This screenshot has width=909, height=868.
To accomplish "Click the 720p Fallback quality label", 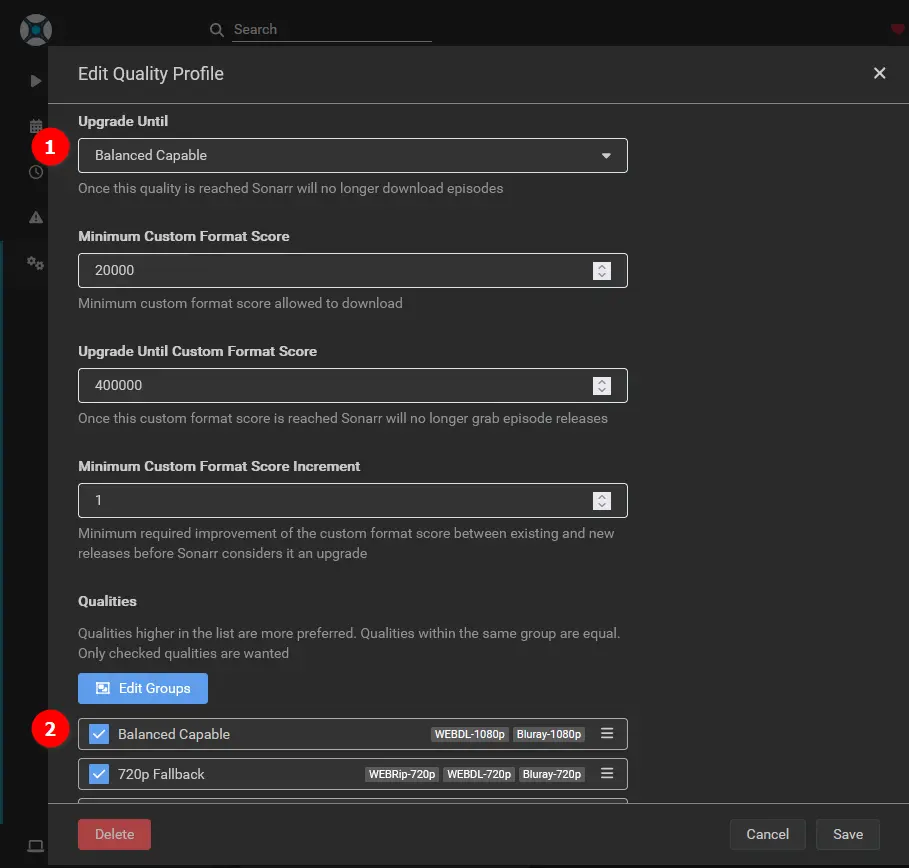I will (x=161, y=774).
